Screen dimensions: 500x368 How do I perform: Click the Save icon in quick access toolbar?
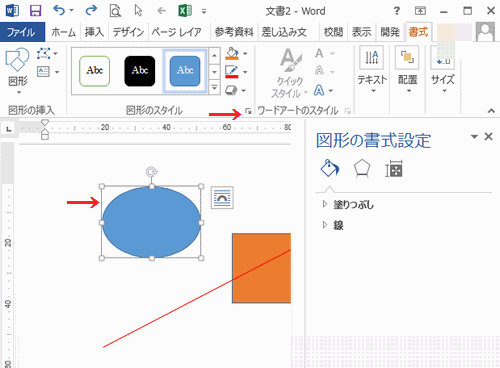pos(35,11)
